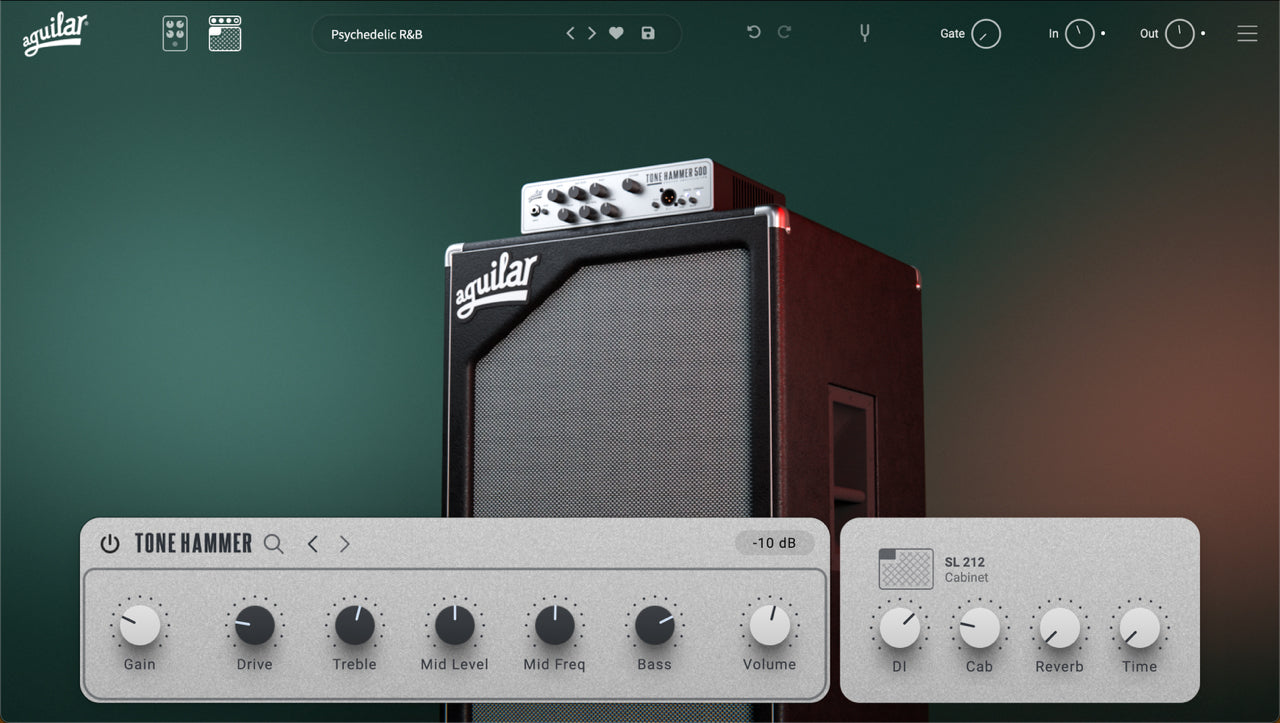Go to the next preset
Viewport: 1280px width, 723px height.
pos(591,32)
